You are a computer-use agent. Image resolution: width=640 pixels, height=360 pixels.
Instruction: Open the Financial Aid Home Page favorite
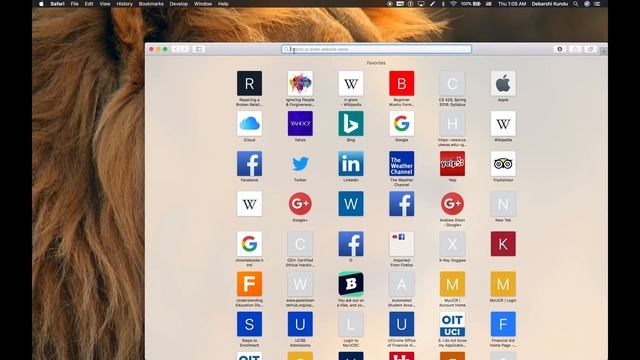(x=503, y=324)
